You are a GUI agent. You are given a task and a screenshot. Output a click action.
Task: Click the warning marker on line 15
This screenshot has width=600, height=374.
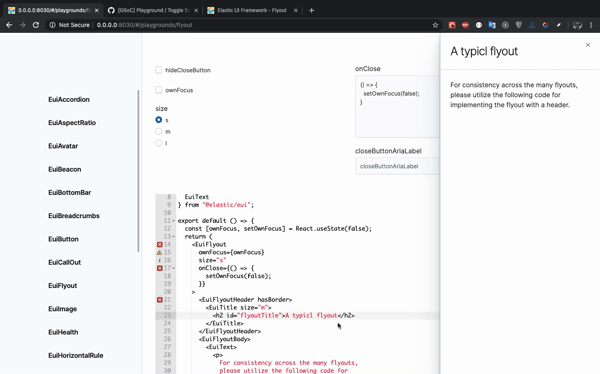(160, 252)
